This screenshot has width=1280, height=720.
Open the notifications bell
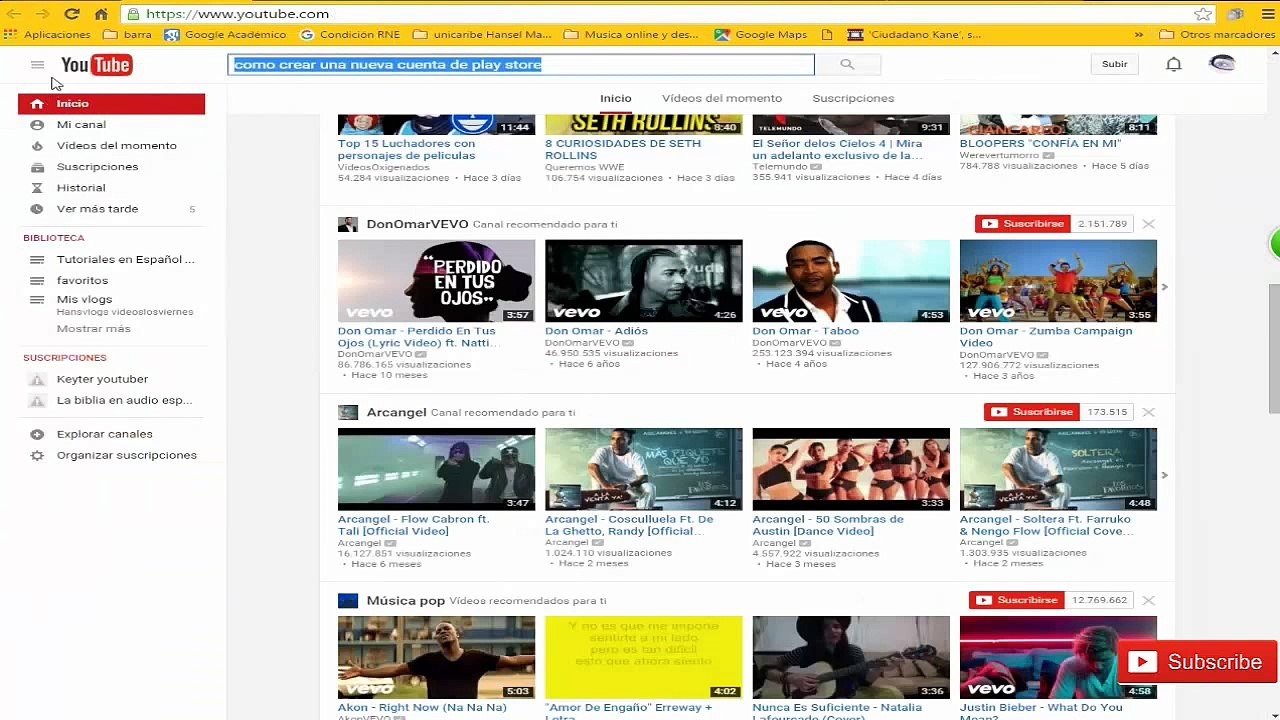(x=1173, y=64)
